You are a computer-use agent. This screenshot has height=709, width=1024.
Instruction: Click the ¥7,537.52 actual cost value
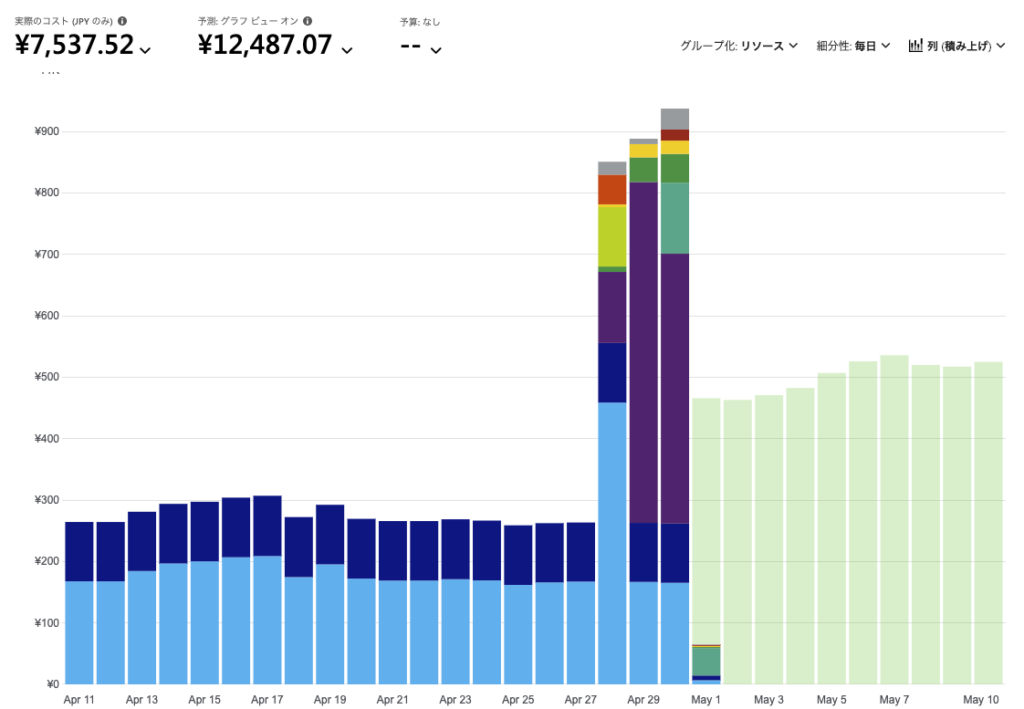tap(75, 44)
